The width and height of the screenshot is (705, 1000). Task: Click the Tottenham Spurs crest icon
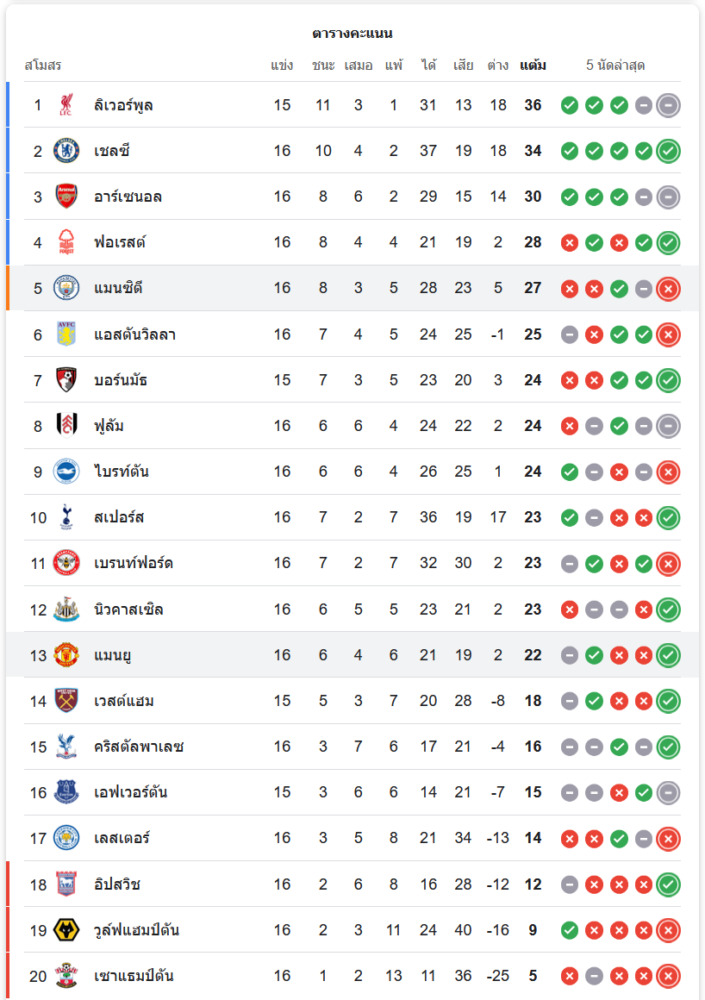tap(66, 517)
